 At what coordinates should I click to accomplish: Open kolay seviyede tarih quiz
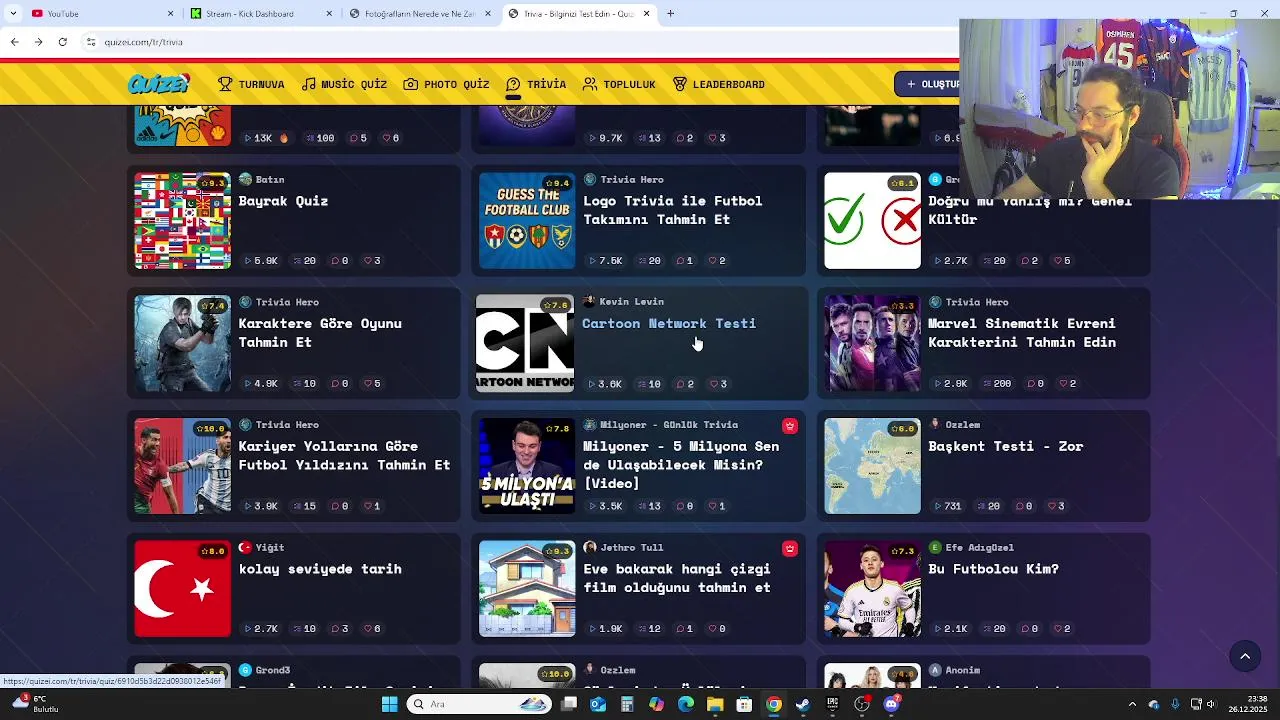pyautogui.click(x=320, y=569)
